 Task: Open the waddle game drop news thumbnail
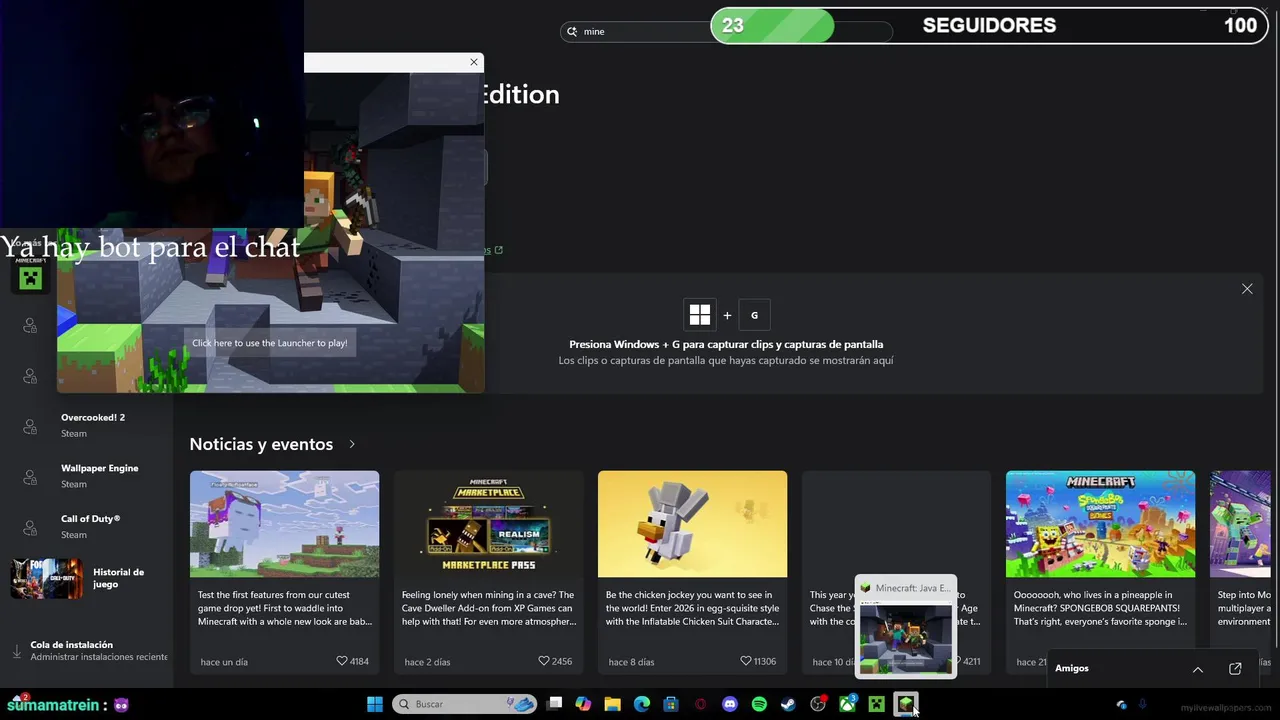(284, 524)
